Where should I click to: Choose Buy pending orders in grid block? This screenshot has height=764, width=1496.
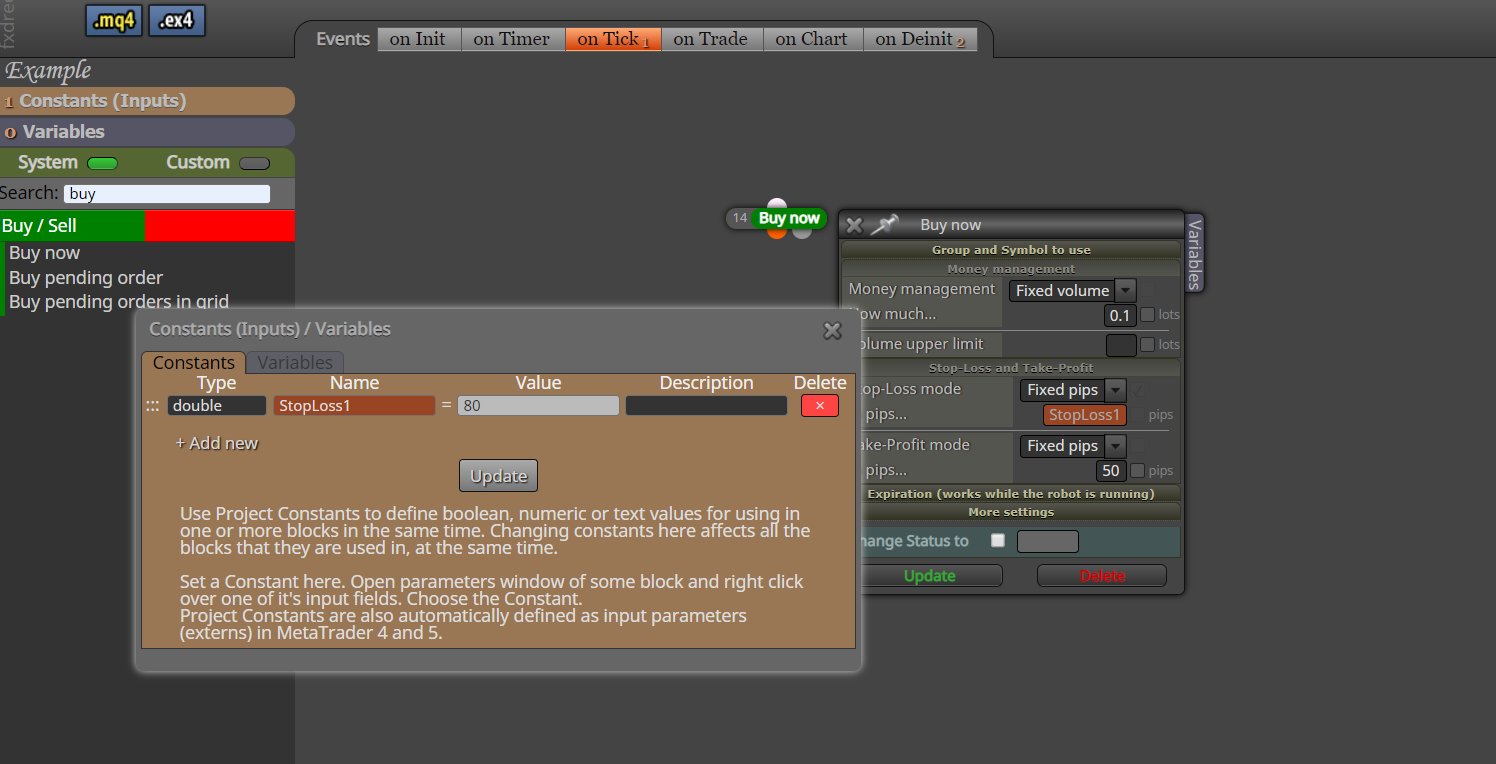[119, 302]
